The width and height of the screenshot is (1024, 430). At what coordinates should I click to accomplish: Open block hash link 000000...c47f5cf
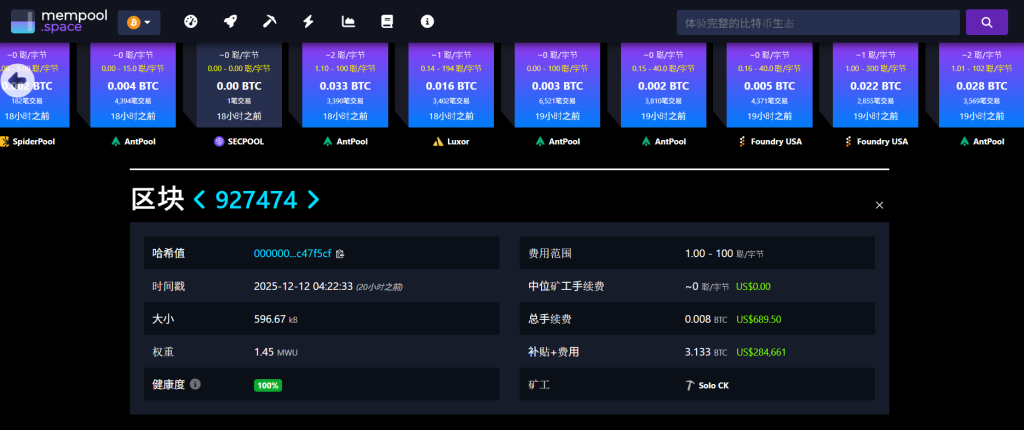[x=293, y=253]
